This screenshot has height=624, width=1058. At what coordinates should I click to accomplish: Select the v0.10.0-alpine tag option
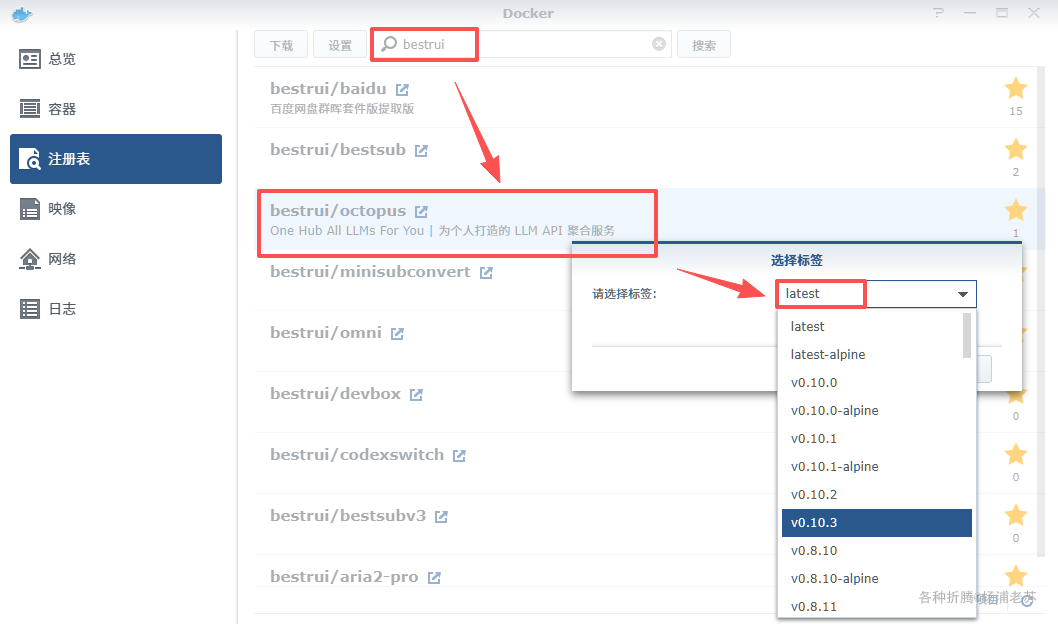pyautogui.click(x=876, y=411)
